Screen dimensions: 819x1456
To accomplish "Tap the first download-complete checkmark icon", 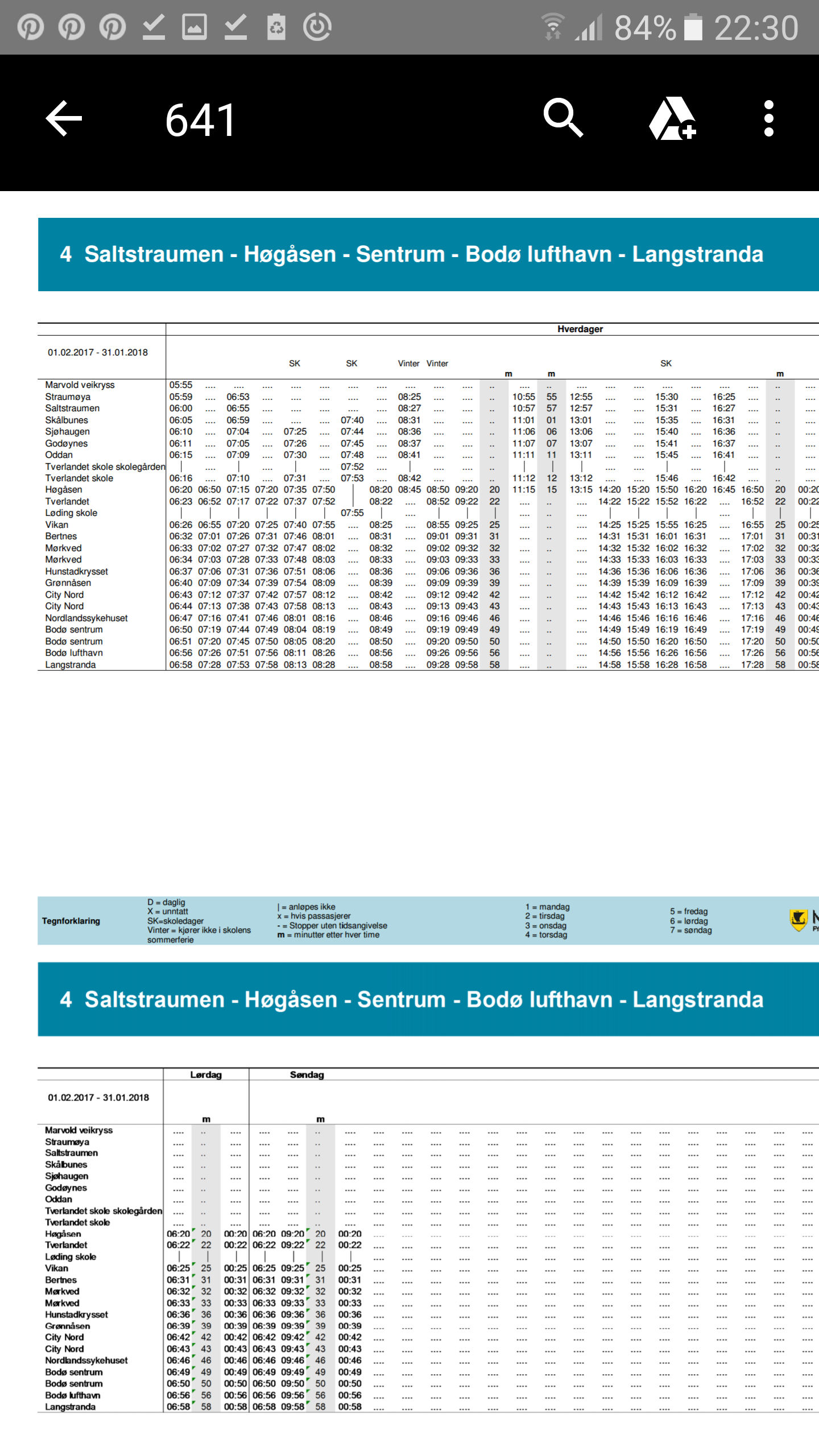I will (154, 27).
